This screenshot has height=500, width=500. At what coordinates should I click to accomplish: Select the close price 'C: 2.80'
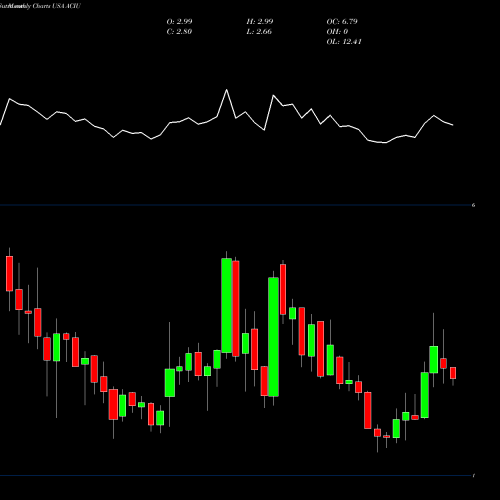point(179,32)
